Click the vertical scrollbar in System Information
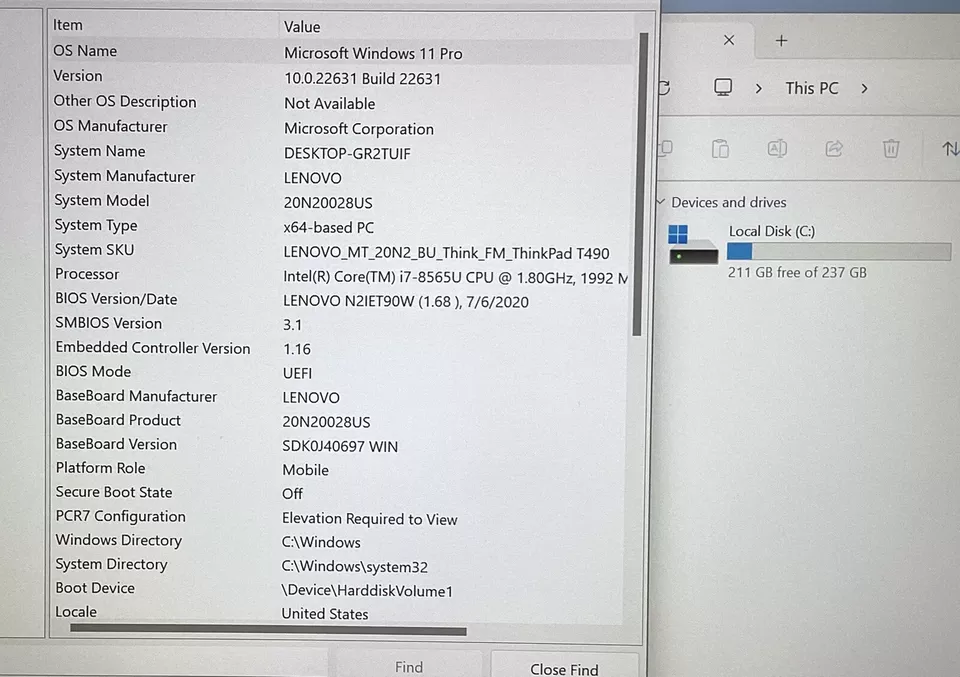960x677 pixels. 642,180
